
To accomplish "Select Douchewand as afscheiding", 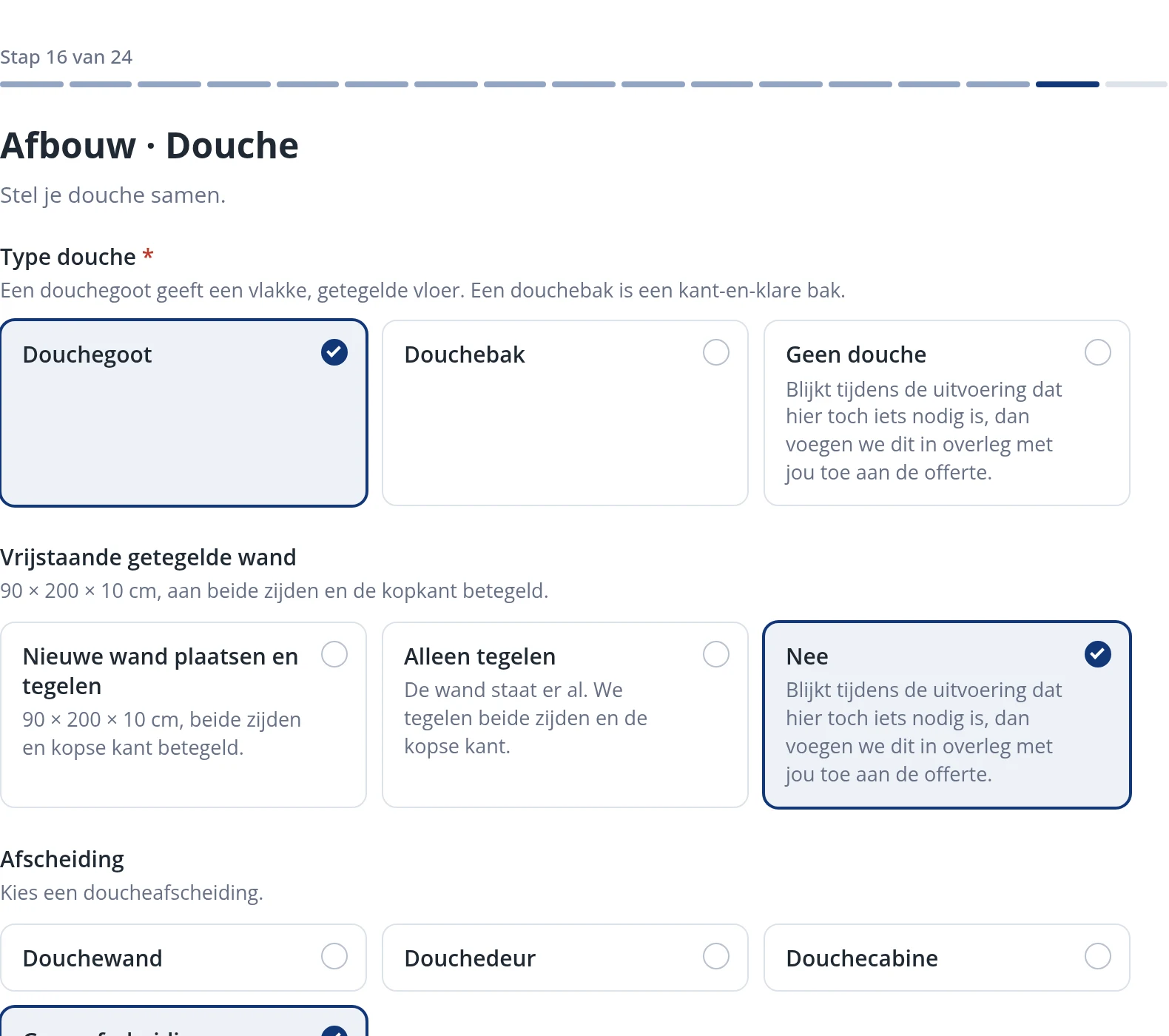I will [x=183, y=958].
